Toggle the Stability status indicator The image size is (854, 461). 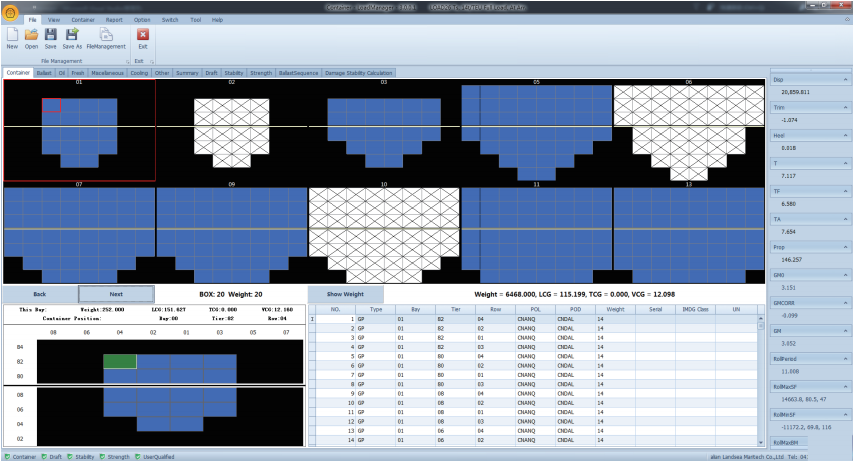[76, 456]
